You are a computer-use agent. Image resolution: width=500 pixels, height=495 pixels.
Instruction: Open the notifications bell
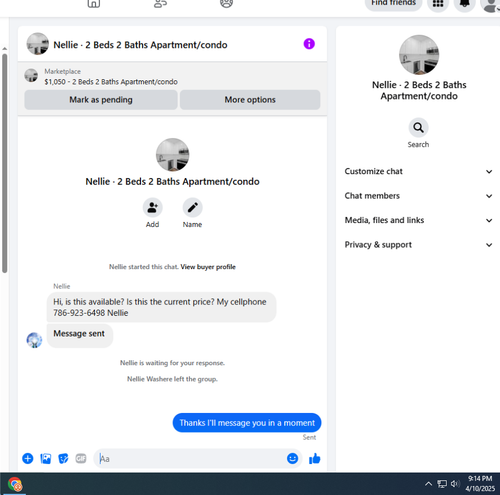pos(464,4)
